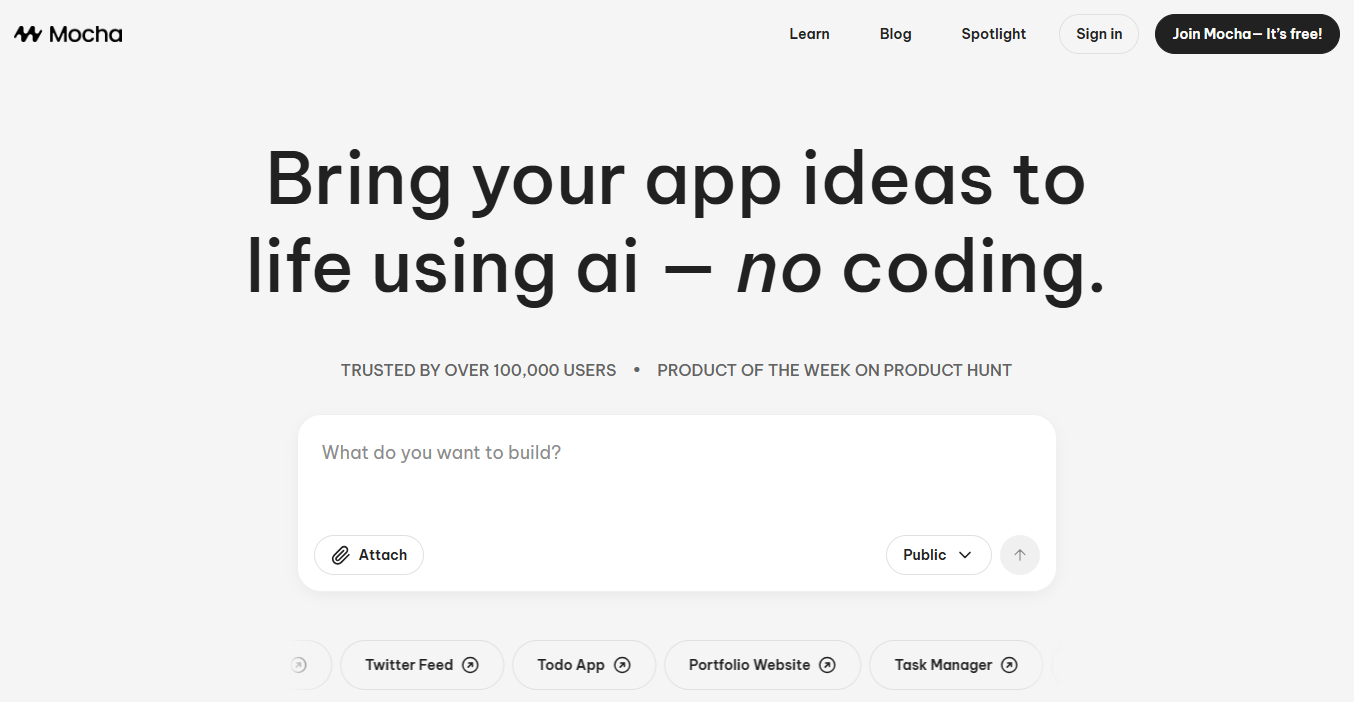Open the Spotlight nav item
The height and width of the screenshot is (702, 1354).
(993, 34)
